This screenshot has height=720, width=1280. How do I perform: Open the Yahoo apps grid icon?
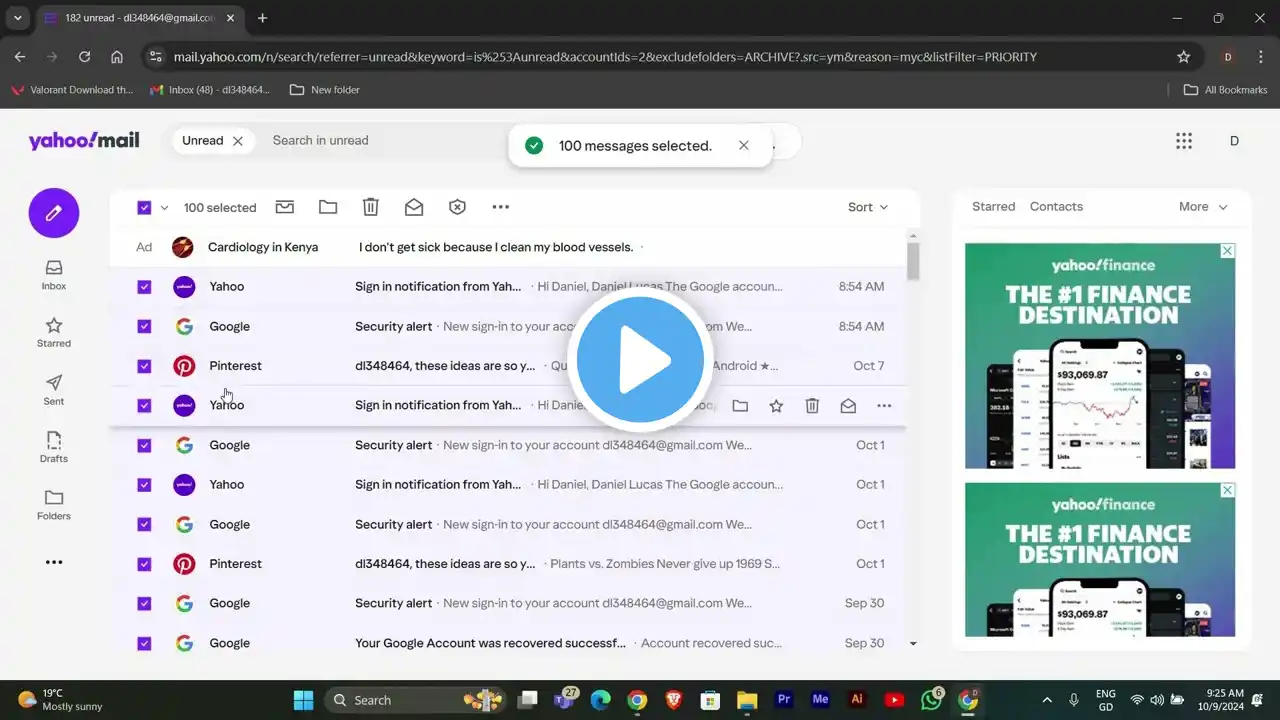[x=1184, y=141]
